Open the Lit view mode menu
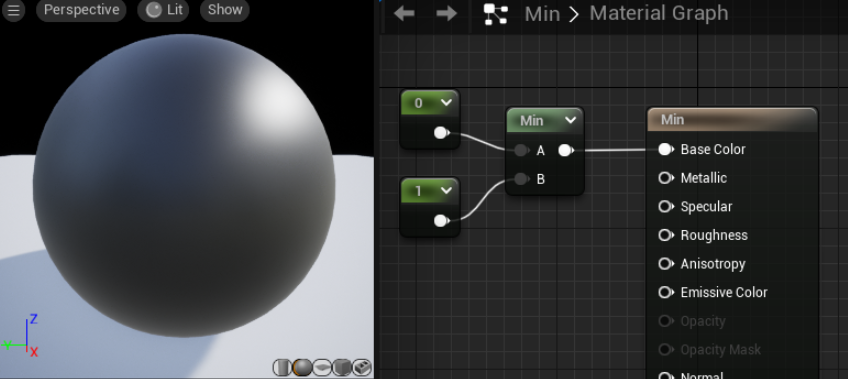 [x=163, y=10]
